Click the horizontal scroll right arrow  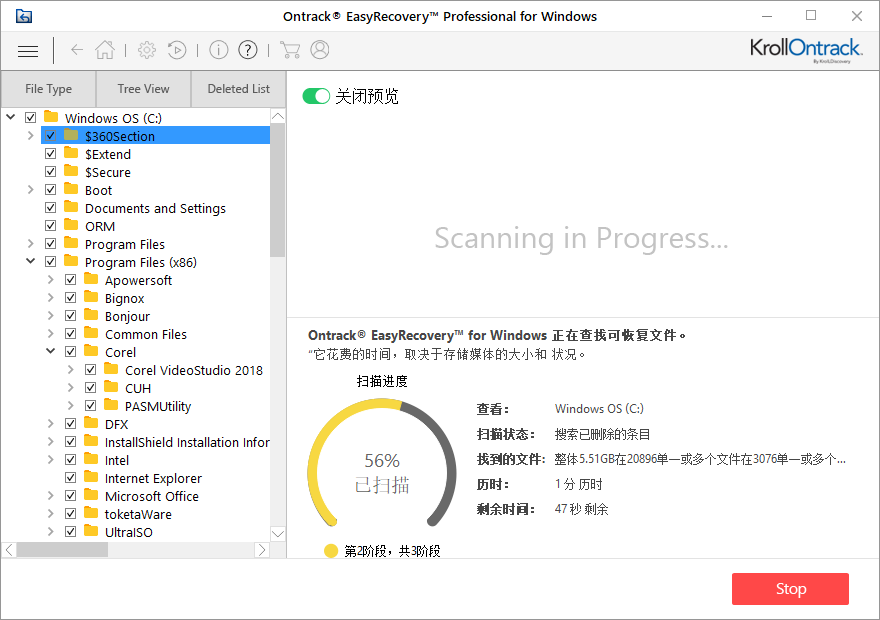click(x=262, y=550)
